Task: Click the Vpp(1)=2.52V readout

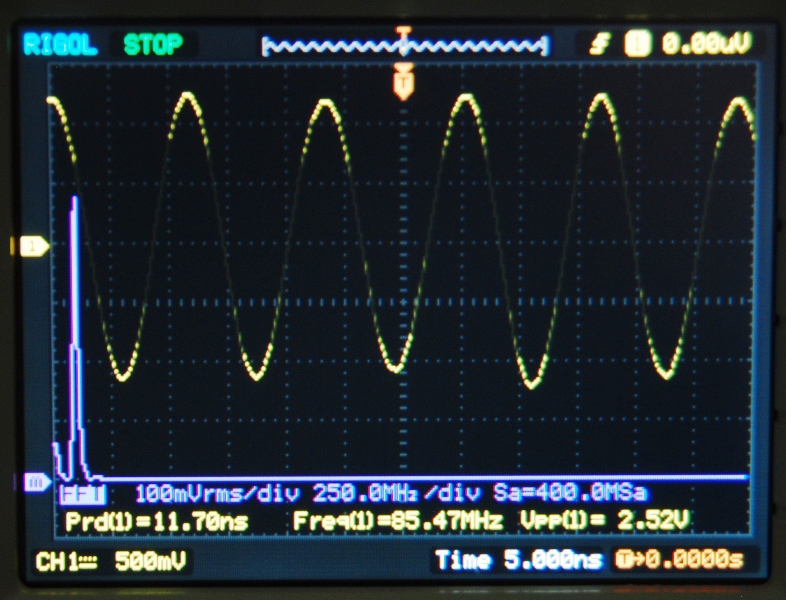Action: pos(604,522)
